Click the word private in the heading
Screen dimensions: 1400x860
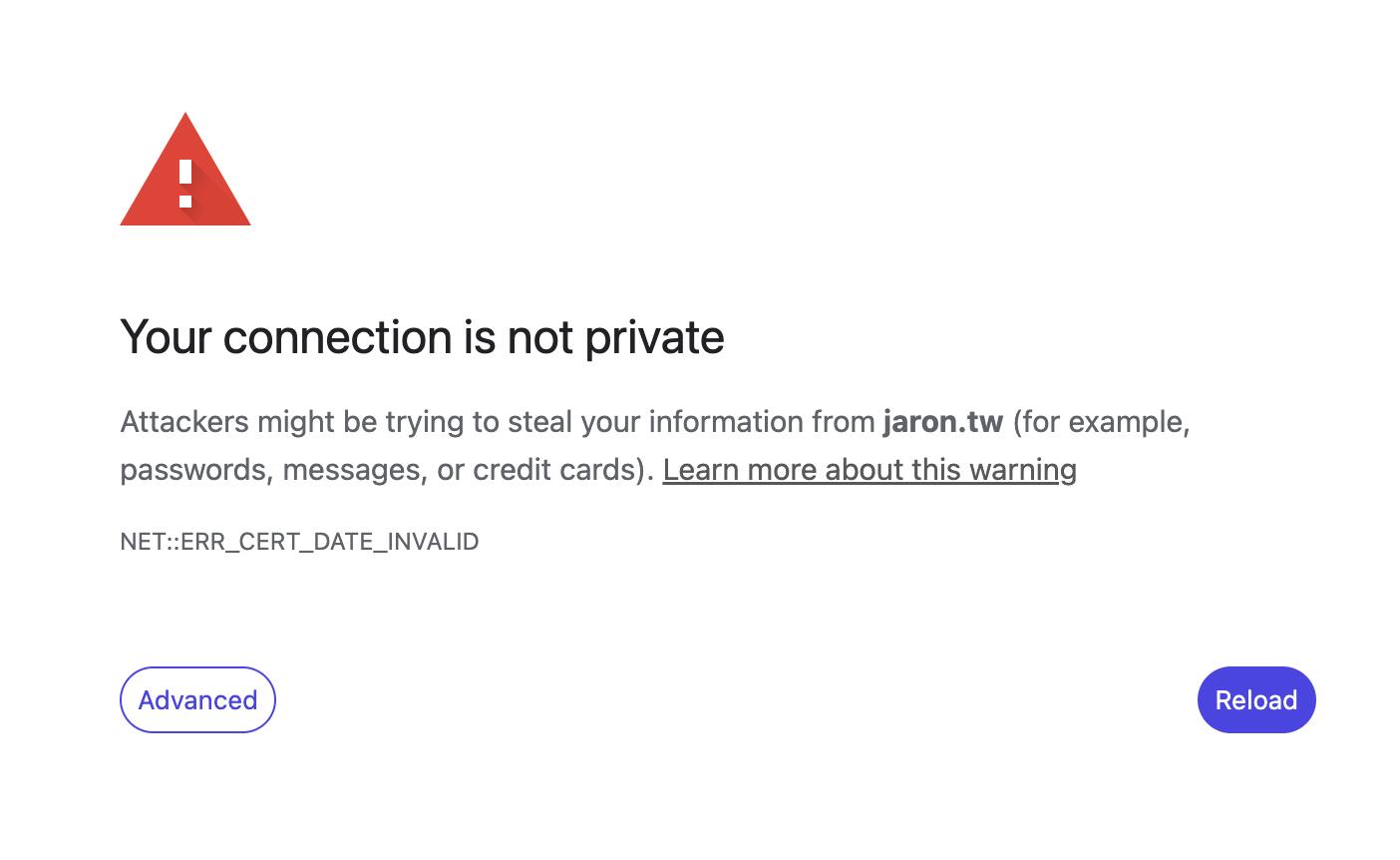pyautogui.click(x=654, y=337)
